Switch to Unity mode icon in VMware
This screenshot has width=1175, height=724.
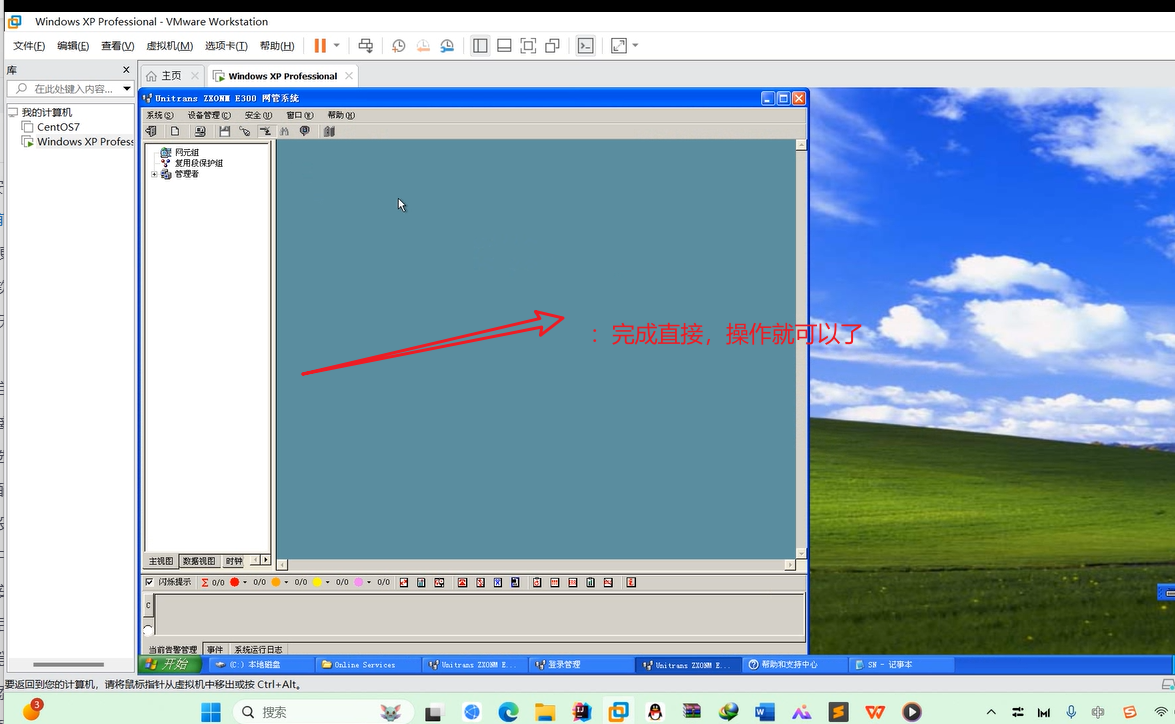pos(552,46)
